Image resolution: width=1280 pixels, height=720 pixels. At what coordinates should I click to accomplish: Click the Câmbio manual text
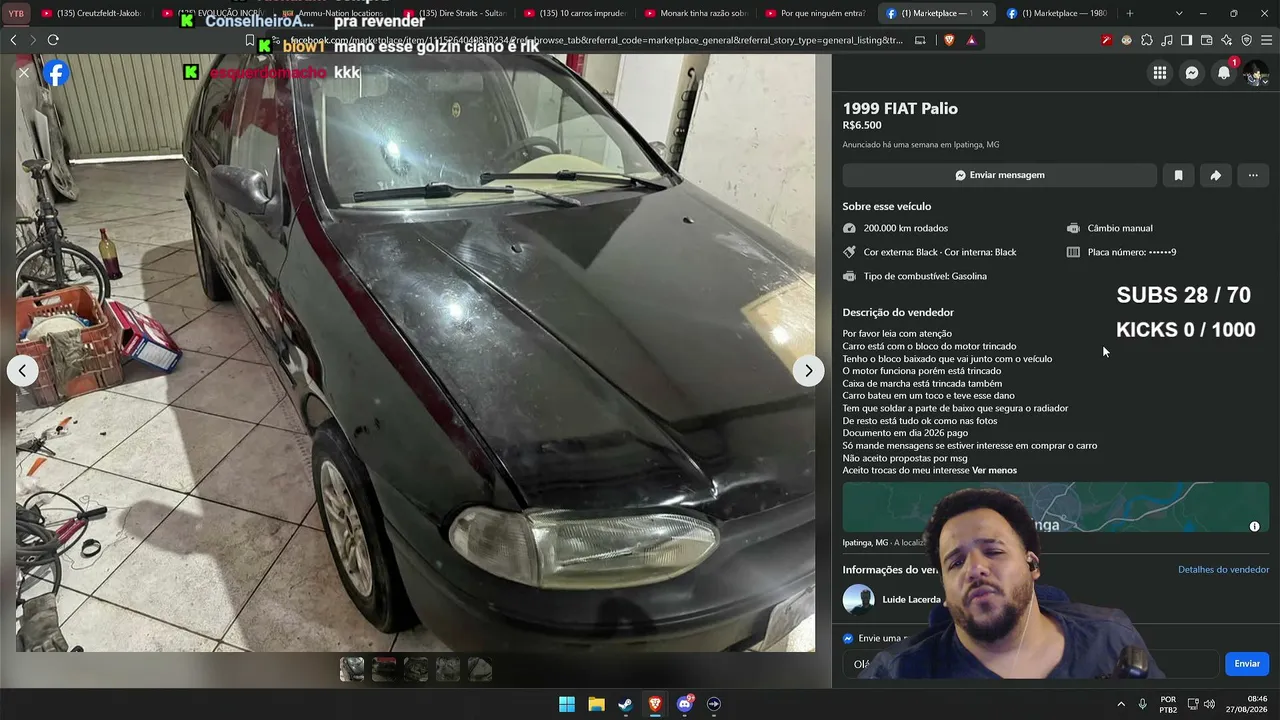pos(1120,228)
